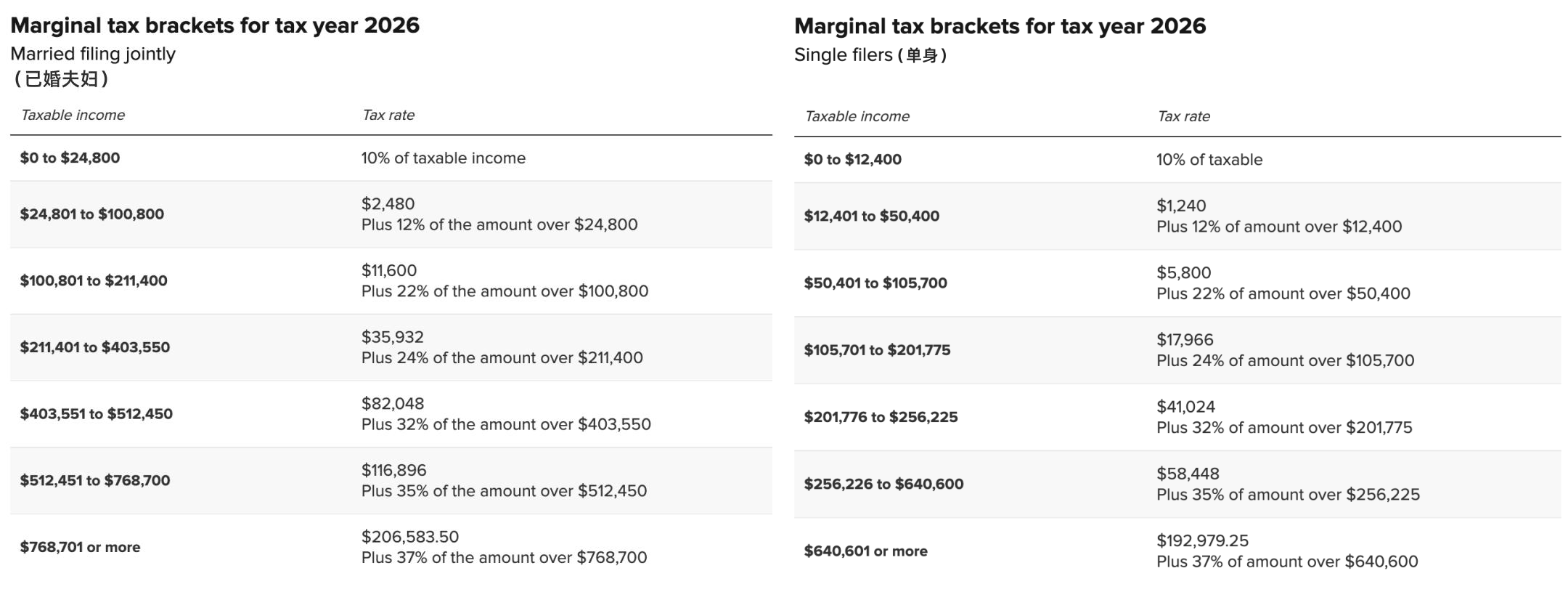The image size is (1568, 592).
Task: Select the $24,801 to $100,800 bracket
Action: [x=92, y=214]
